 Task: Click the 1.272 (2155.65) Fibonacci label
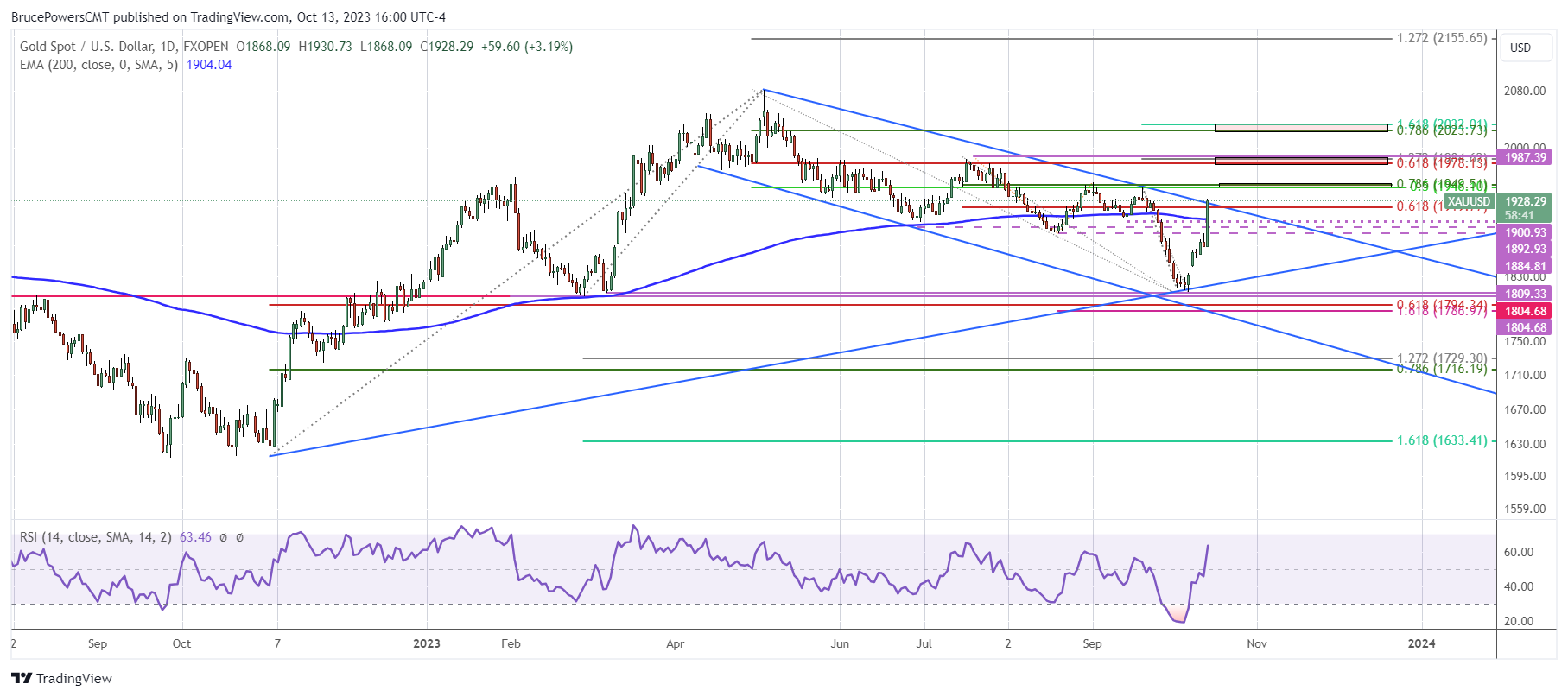click(x=1442, y=38)
